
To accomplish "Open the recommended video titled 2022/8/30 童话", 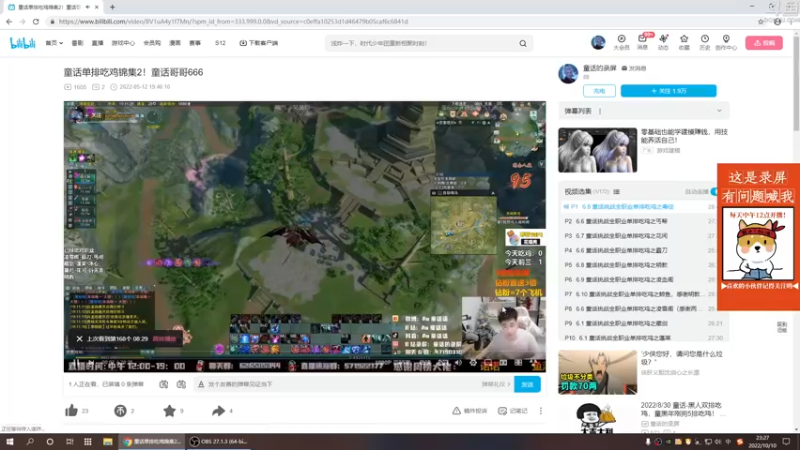I will (681, 409).
